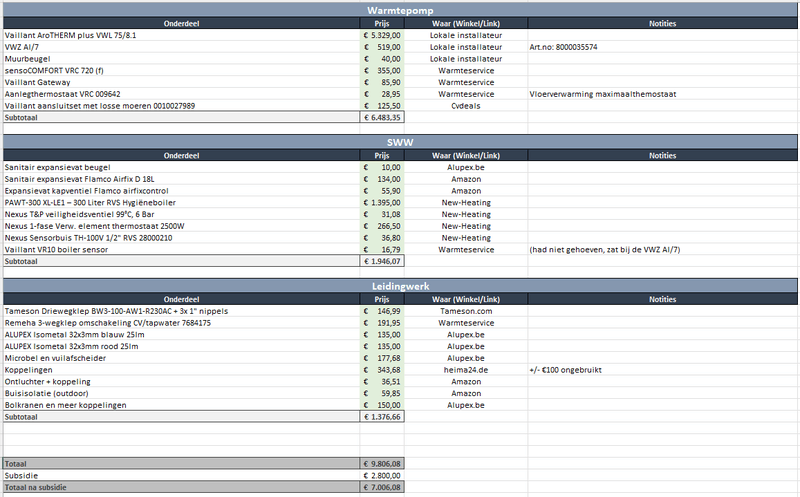Click the Vaillant AroTHERM plus VWL 75/8.1 cell
The image size is (800, 497).
tap(181, 35)
